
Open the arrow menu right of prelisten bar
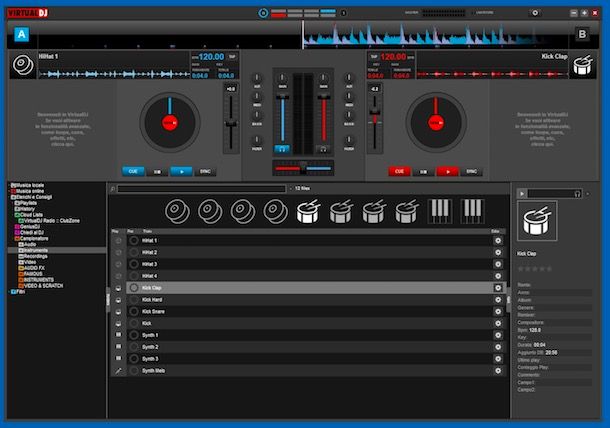(588, 193)
